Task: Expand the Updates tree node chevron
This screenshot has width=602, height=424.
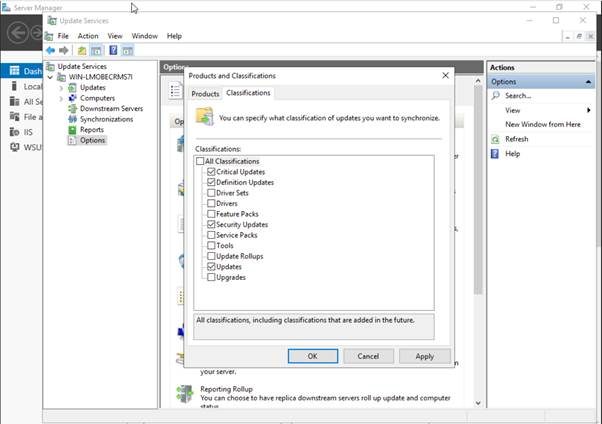Action: tap(61, 88)
